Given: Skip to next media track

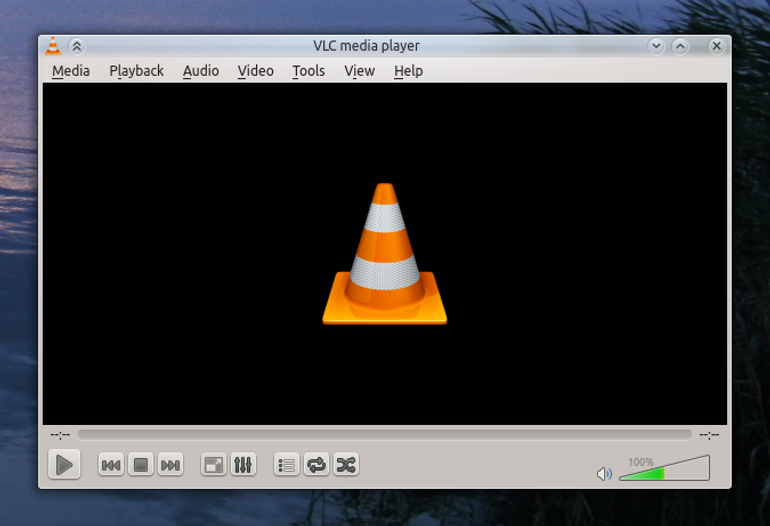Looking at the screenshot, I should click(170, 465).
